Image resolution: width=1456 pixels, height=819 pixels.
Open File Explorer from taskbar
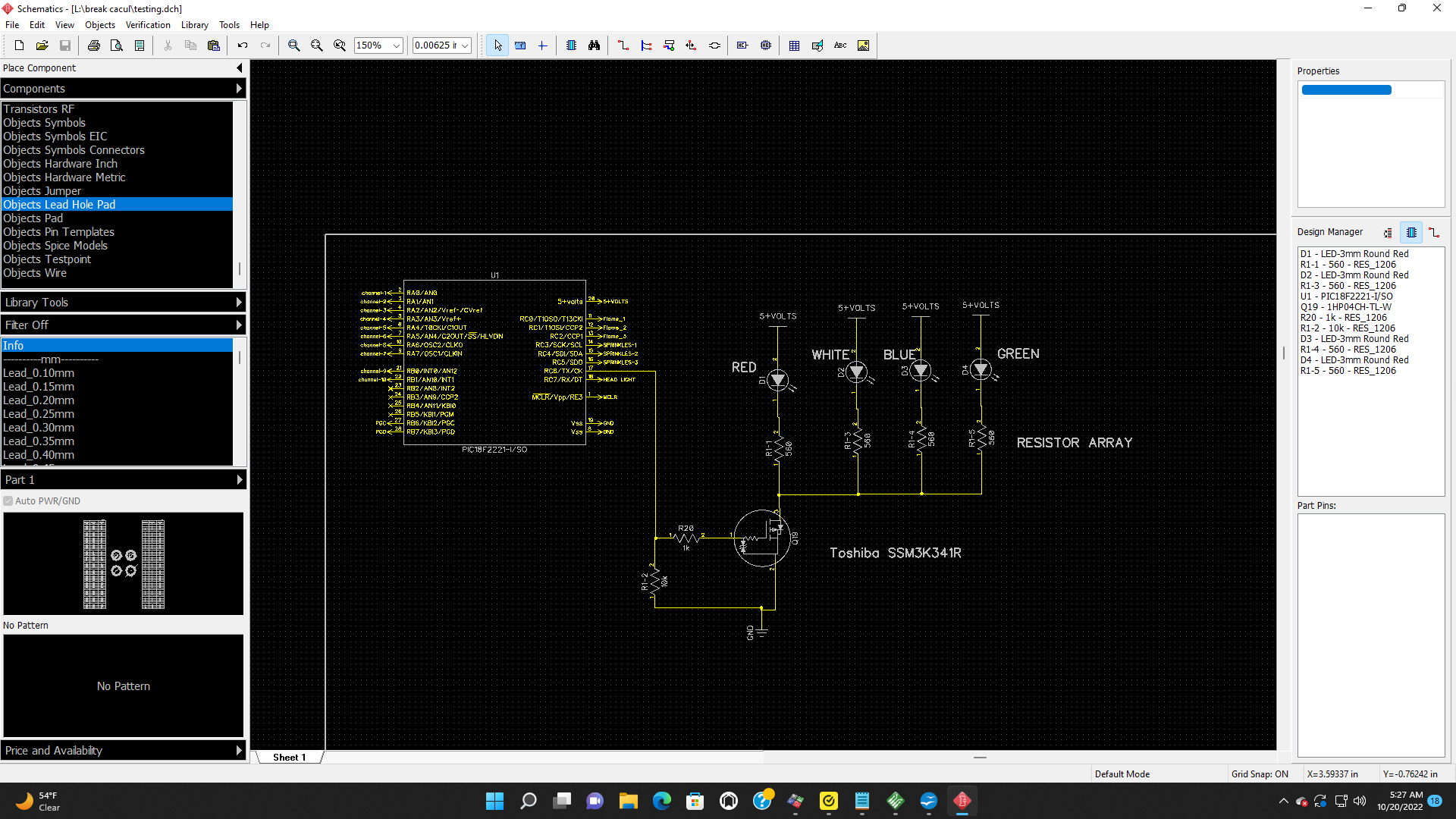pyautogui.click(x=629, y=801)
